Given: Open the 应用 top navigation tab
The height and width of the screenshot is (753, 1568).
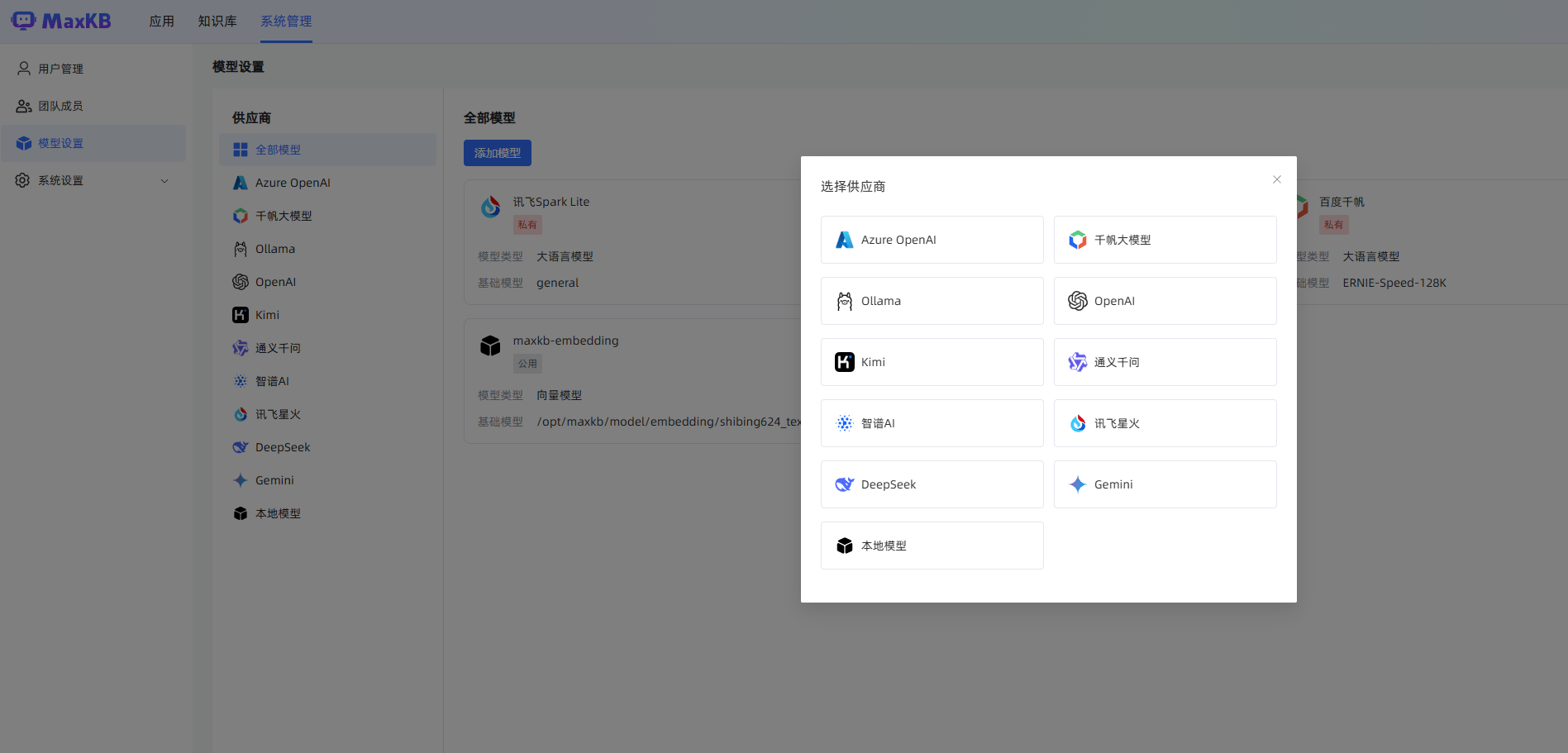Looking at the screenshot, I should pos(161,21).
